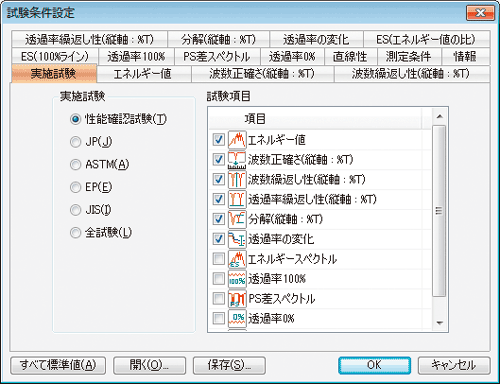Viewport: 500px width, 384px height.
Task: Click the 波数正確さ(縦軸:%T) row icon
Action: click(237, 160)
